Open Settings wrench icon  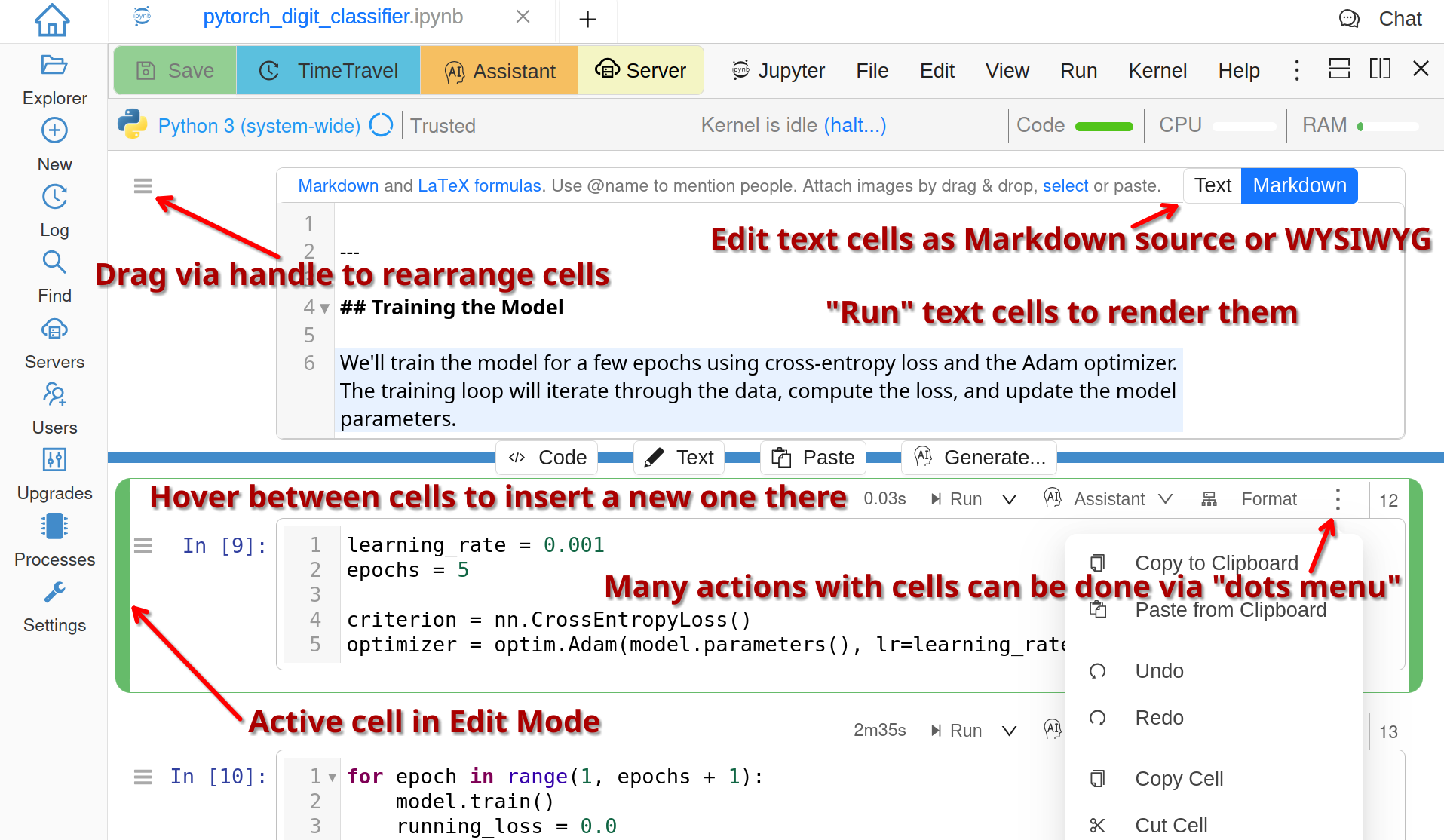coord(54,593)
